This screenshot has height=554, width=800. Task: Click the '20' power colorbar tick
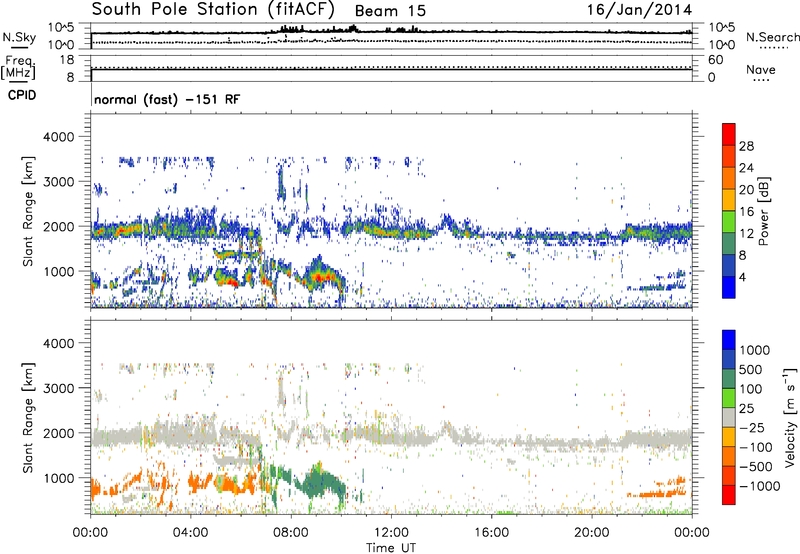point(746,190)
